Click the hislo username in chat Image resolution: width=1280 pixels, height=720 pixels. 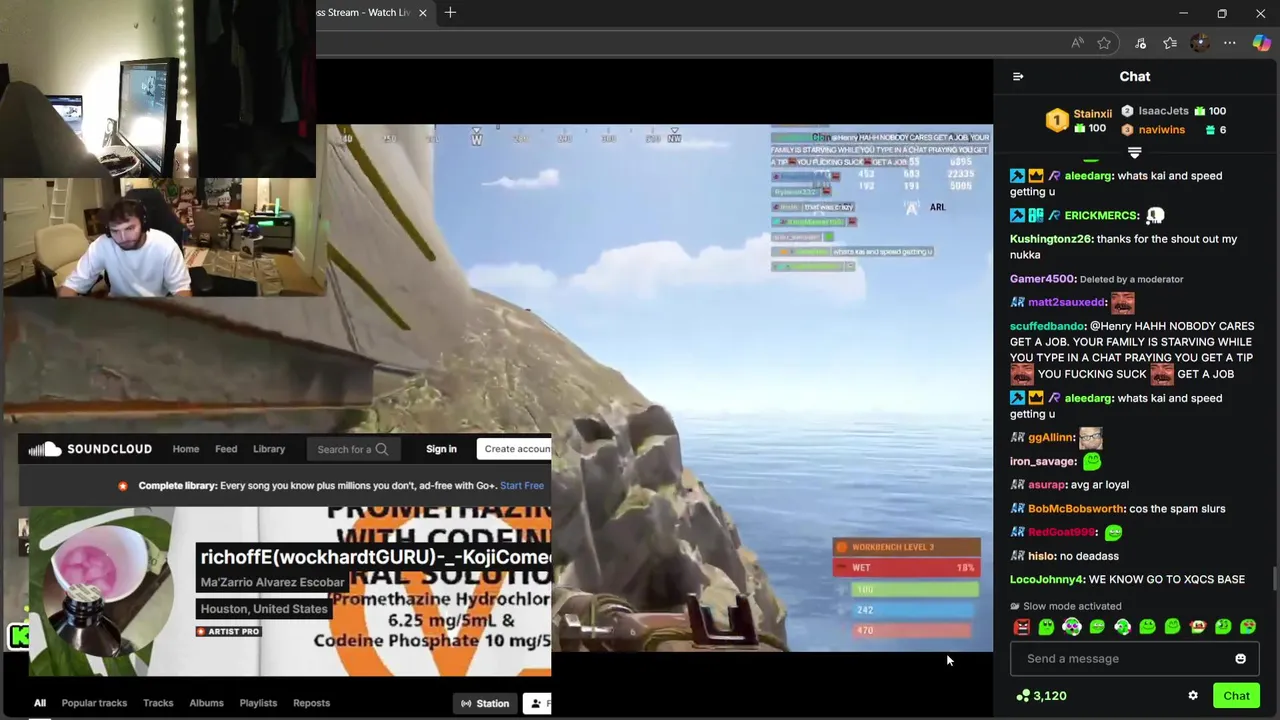click(x=1041, y=556)
